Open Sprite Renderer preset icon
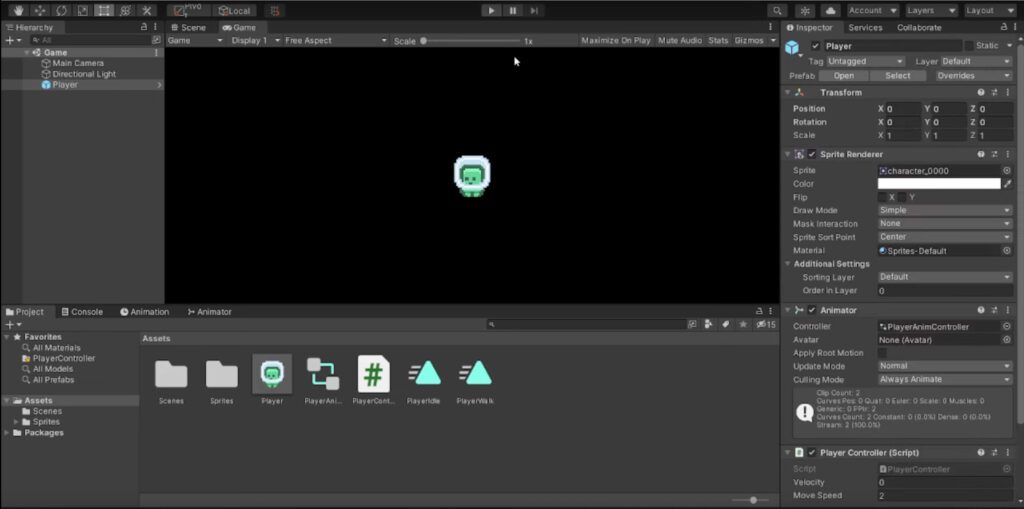 [x=994, y=155]
